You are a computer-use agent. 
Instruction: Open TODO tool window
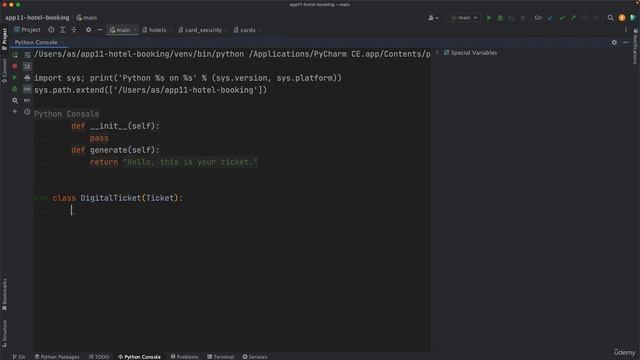99,357
